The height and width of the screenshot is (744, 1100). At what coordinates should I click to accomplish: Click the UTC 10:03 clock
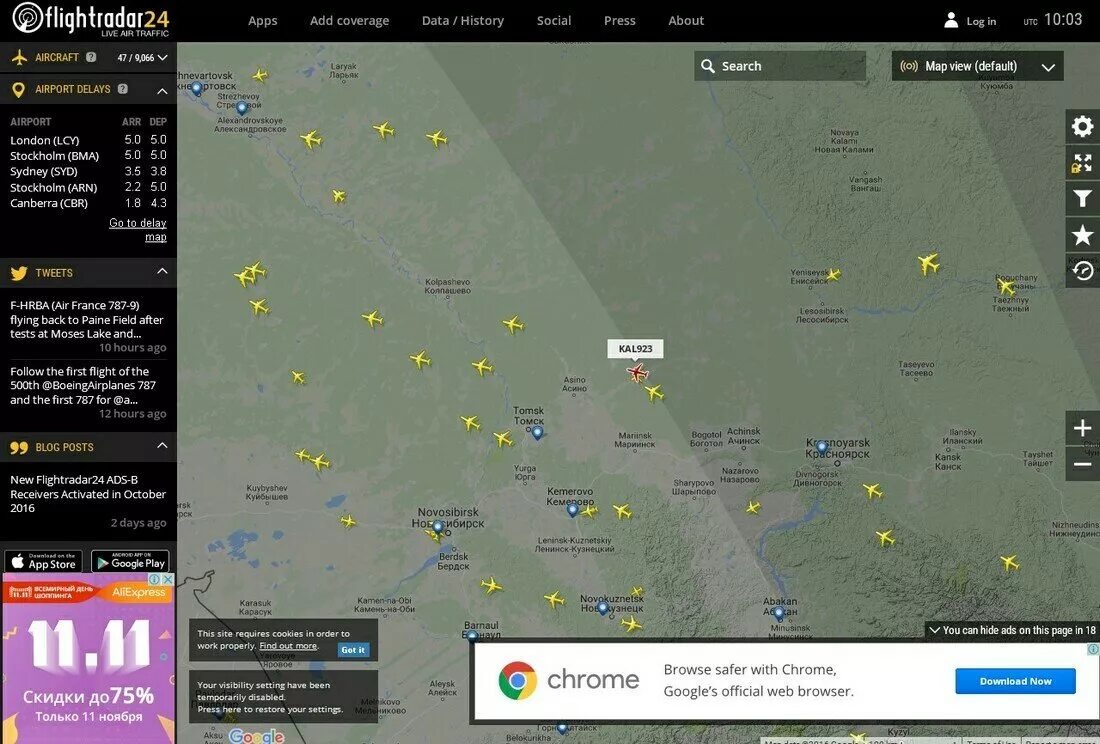click(1052, 20)
